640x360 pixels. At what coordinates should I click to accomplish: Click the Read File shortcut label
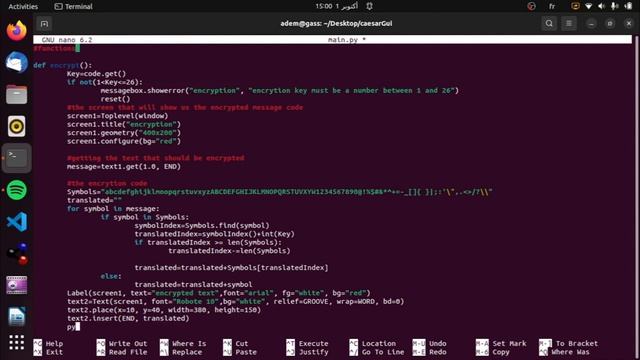[128, 352]
